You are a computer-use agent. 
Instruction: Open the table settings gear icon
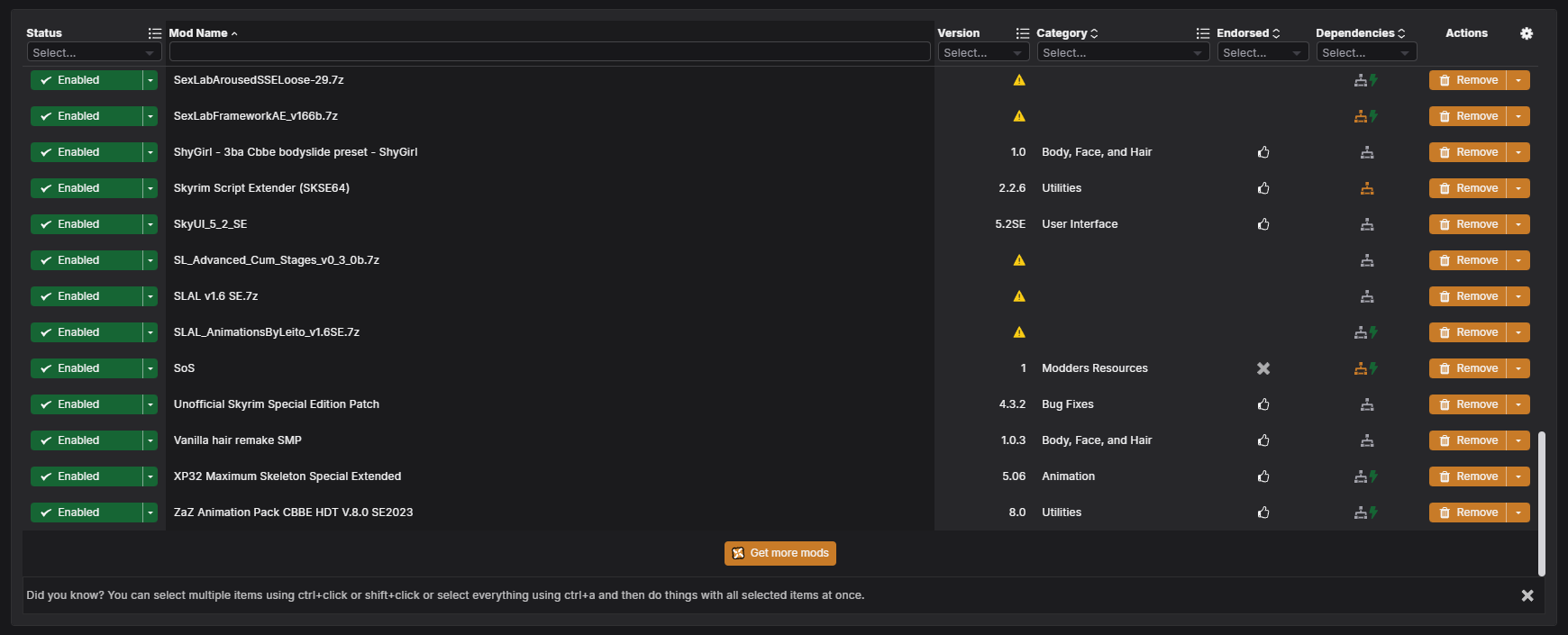[x=1526, y=33]
